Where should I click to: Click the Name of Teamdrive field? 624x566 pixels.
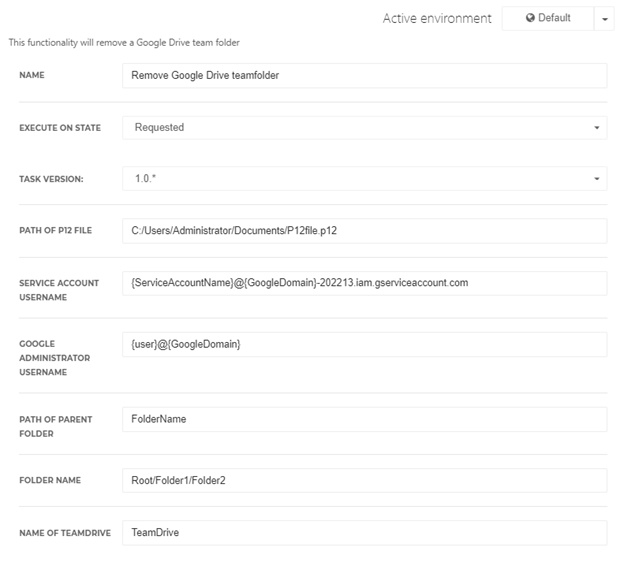point(365,533)
